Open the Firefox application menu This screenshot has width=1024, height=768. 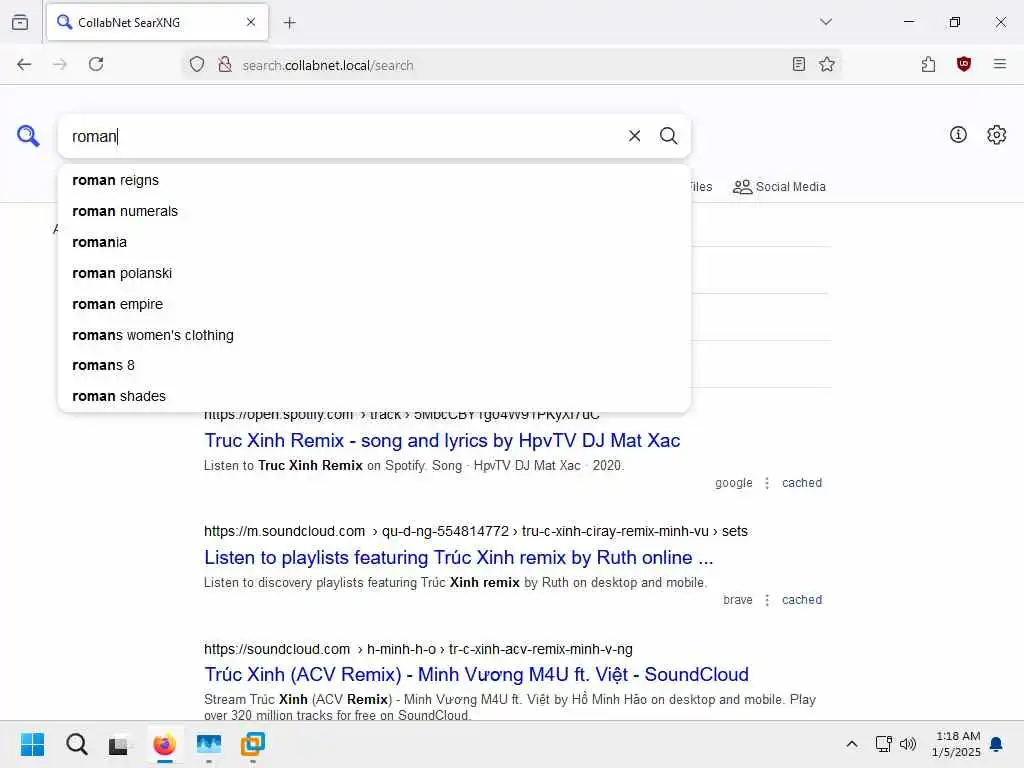[x=999, y=64]
